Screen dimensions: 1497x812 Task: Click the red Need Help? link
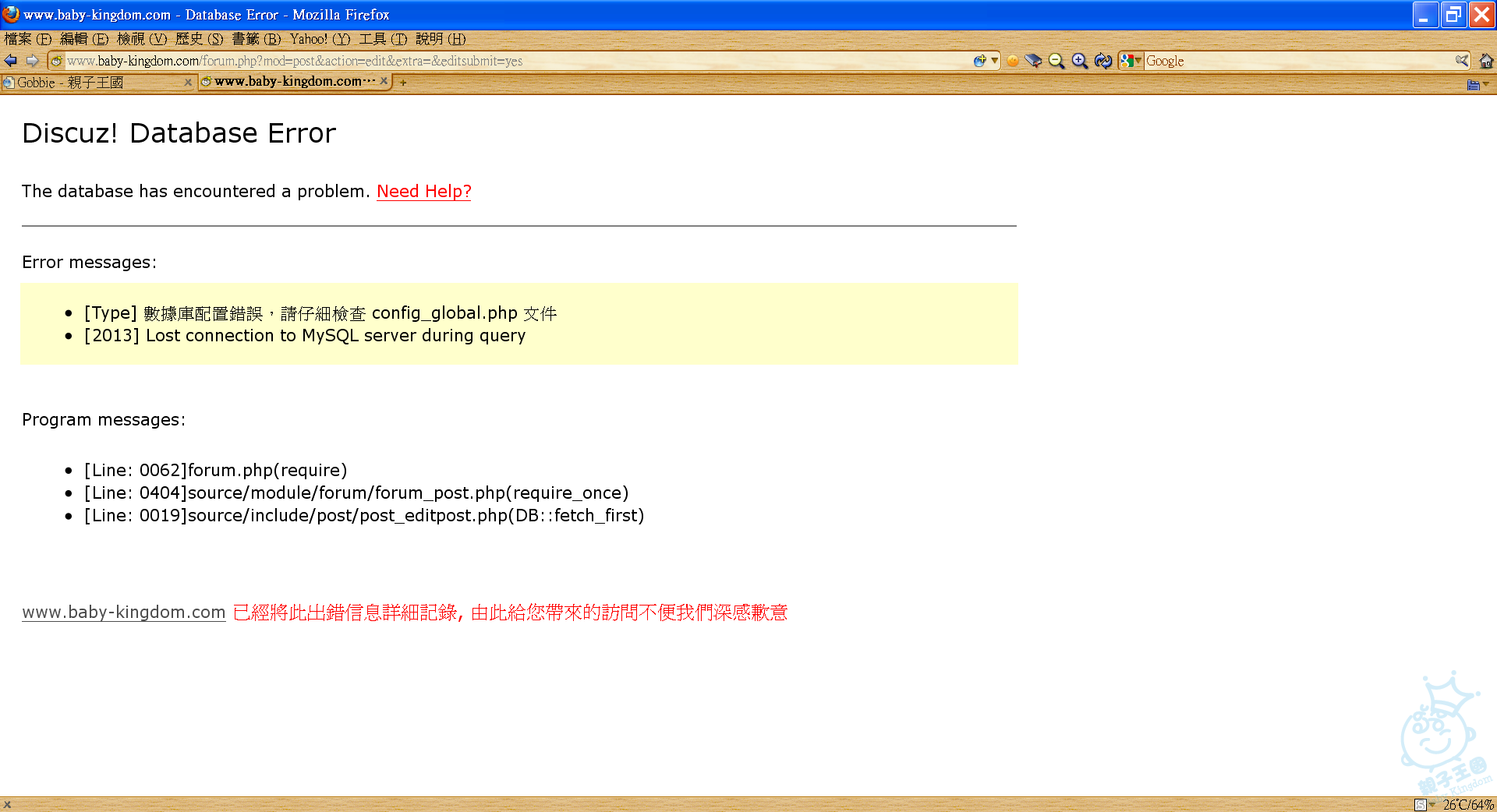pyautogui.click(x=423, y=192)
